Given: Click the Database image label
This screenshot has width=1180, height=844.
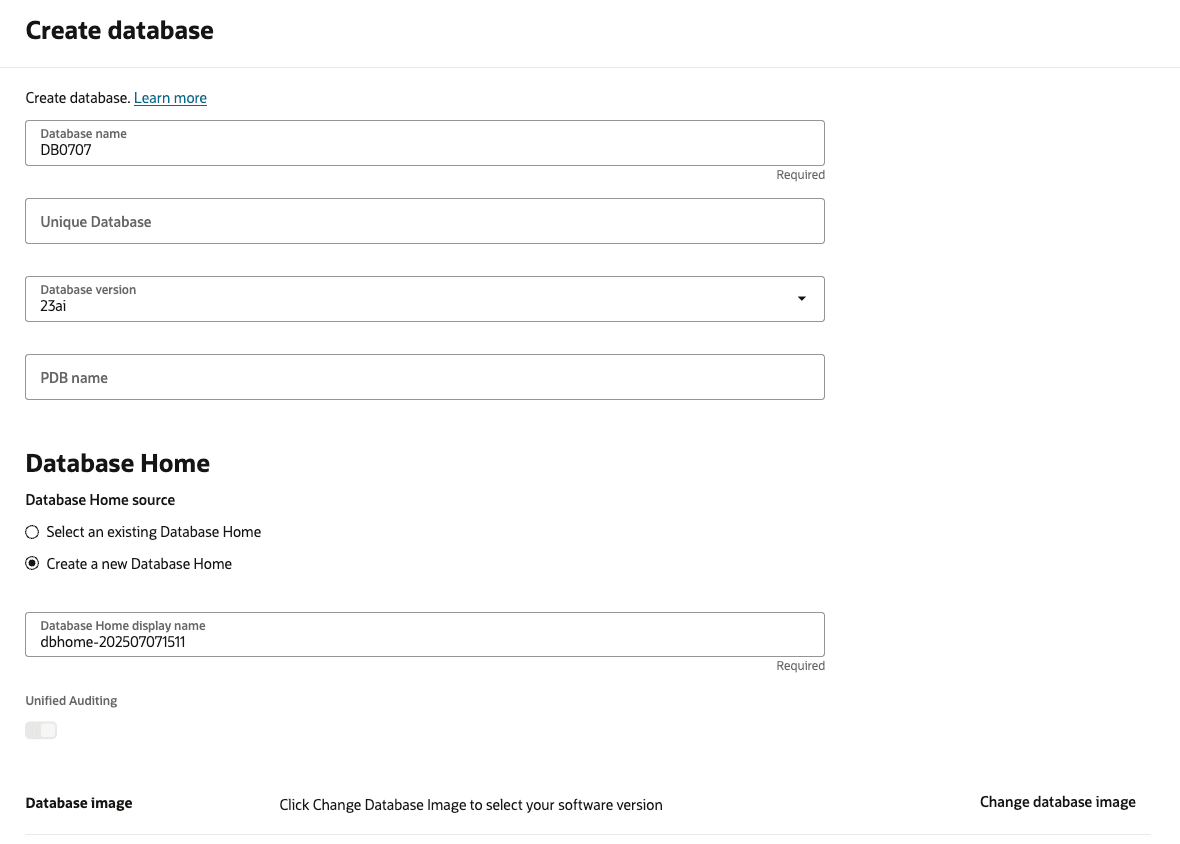Looking at the screenshot, I should click(79, 803).
